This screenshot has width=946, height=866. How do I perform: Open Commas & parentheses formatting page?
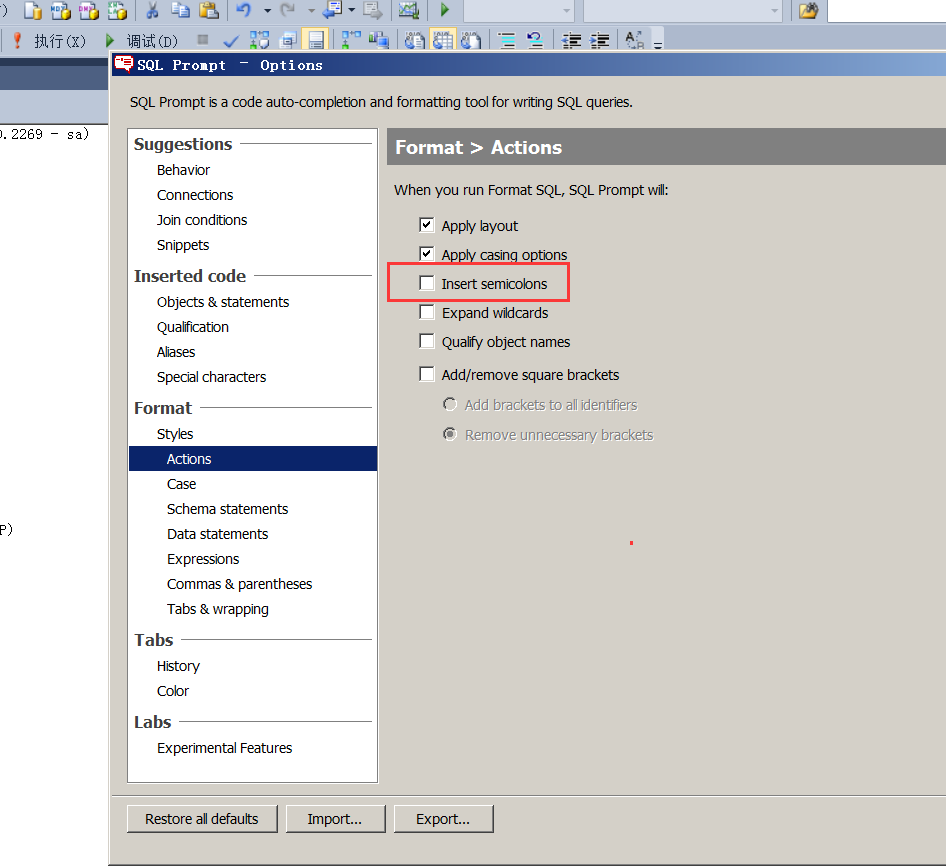pos(240,584)
